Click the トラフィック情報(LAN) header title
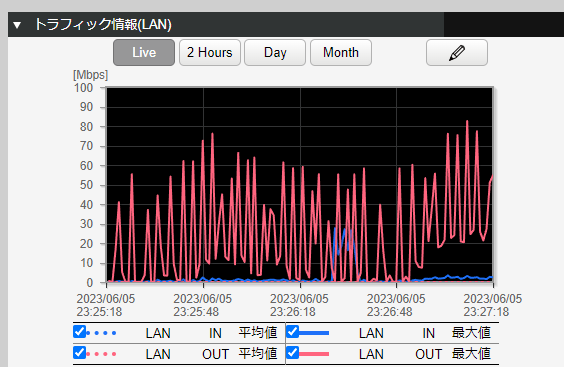The image size is (564, 367). tap(103, 24)
